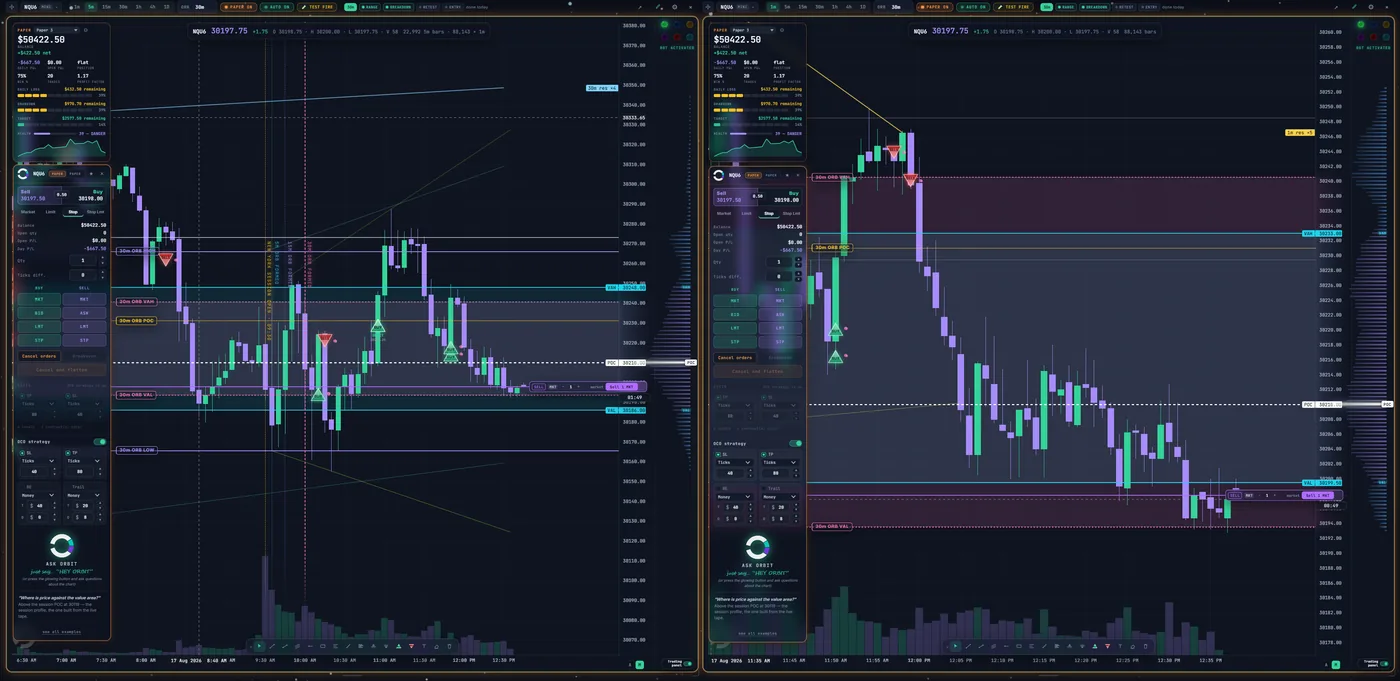
Task: Open settings gear in right chart top bar
Action: click(x=1371, y=7)
